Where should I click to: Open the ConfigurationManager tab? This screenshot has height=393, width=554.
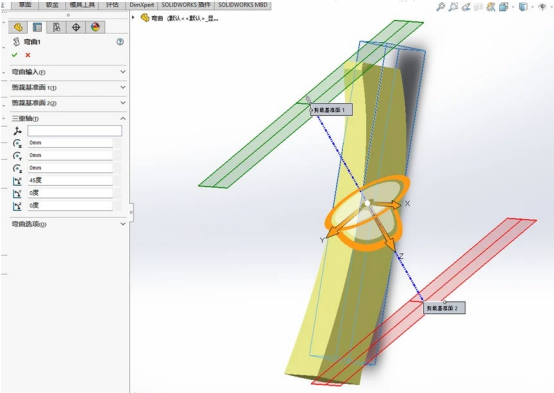(56, 27)
